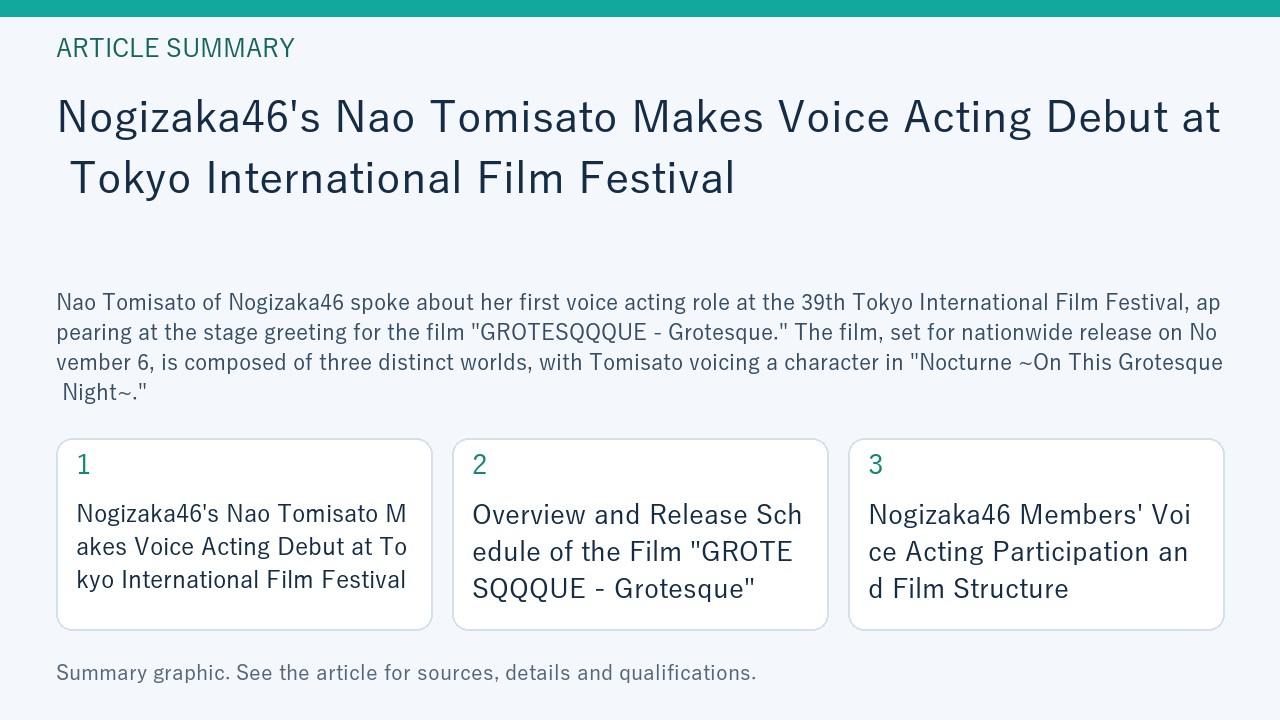Click the number 1 on the first card
Screen dimensions: 1280x720
coord(84,464)
